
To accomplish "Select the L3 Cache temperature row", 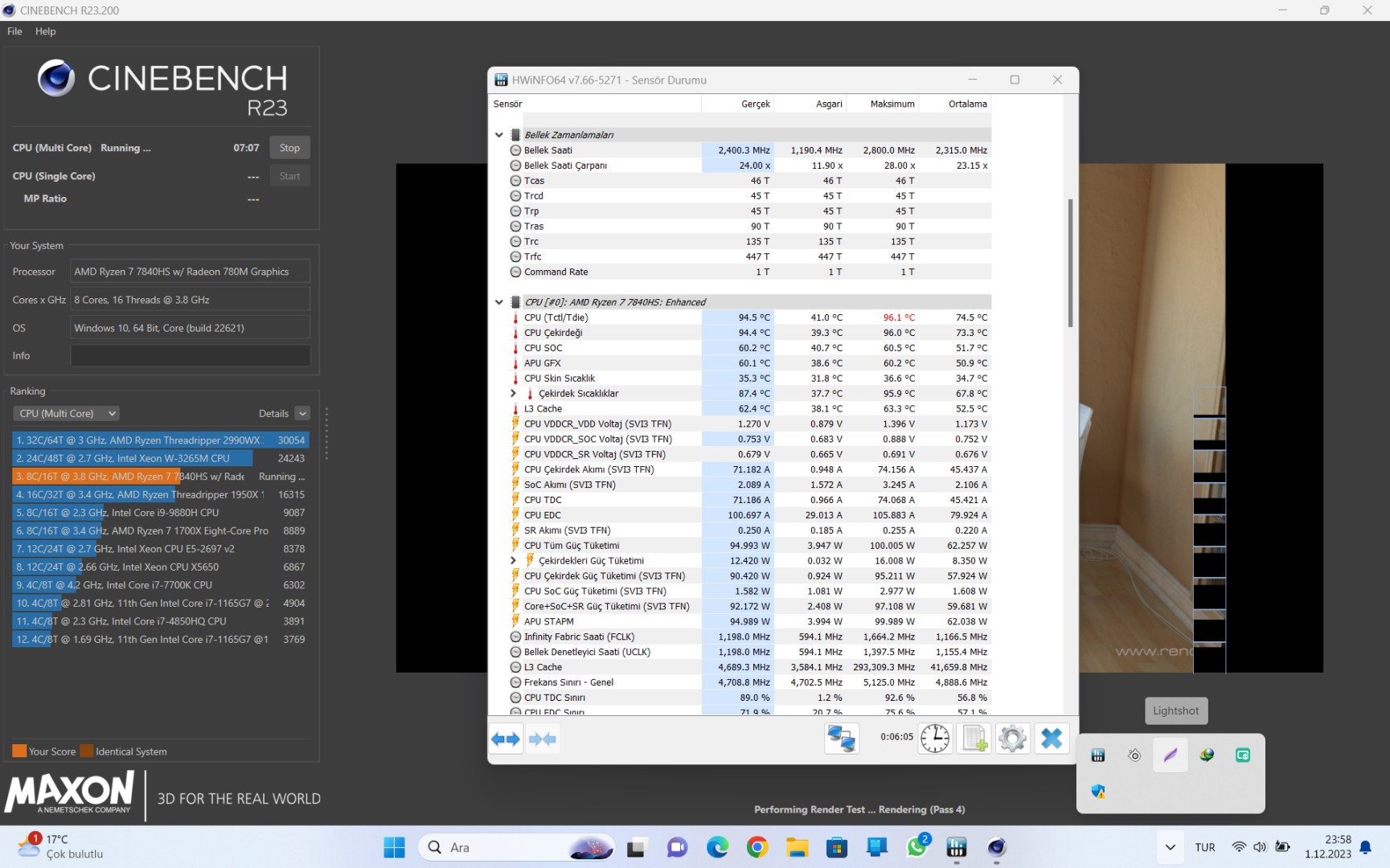I will tap(750, 409).
